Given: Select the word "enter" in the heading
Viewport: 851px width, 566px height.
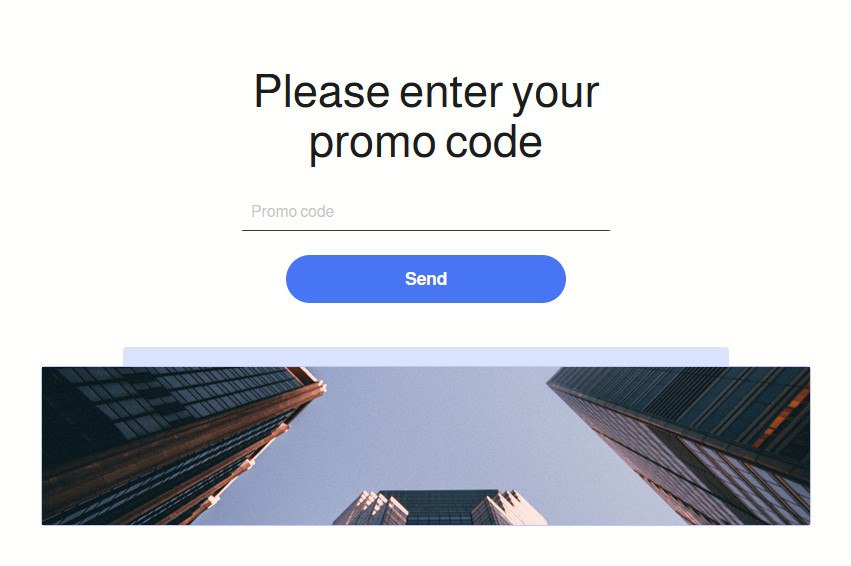Looking at the screenshot, I should pos(450,92).
